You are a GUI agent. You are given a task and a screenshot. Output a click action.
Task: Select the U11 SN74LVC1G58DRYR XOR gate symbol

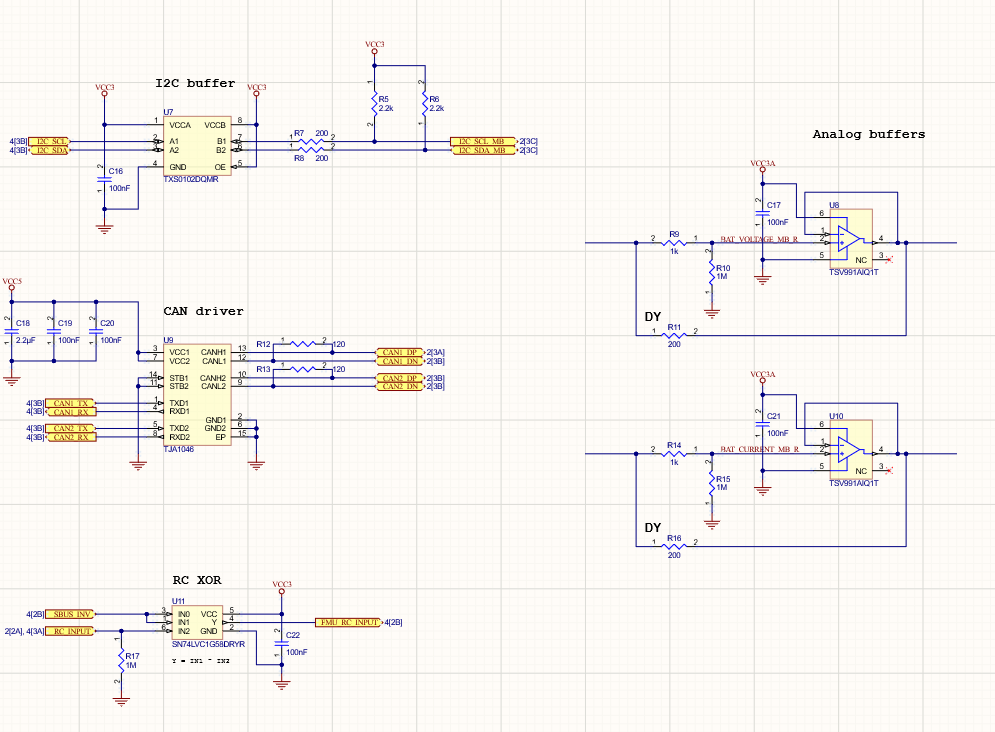(196, 624)
